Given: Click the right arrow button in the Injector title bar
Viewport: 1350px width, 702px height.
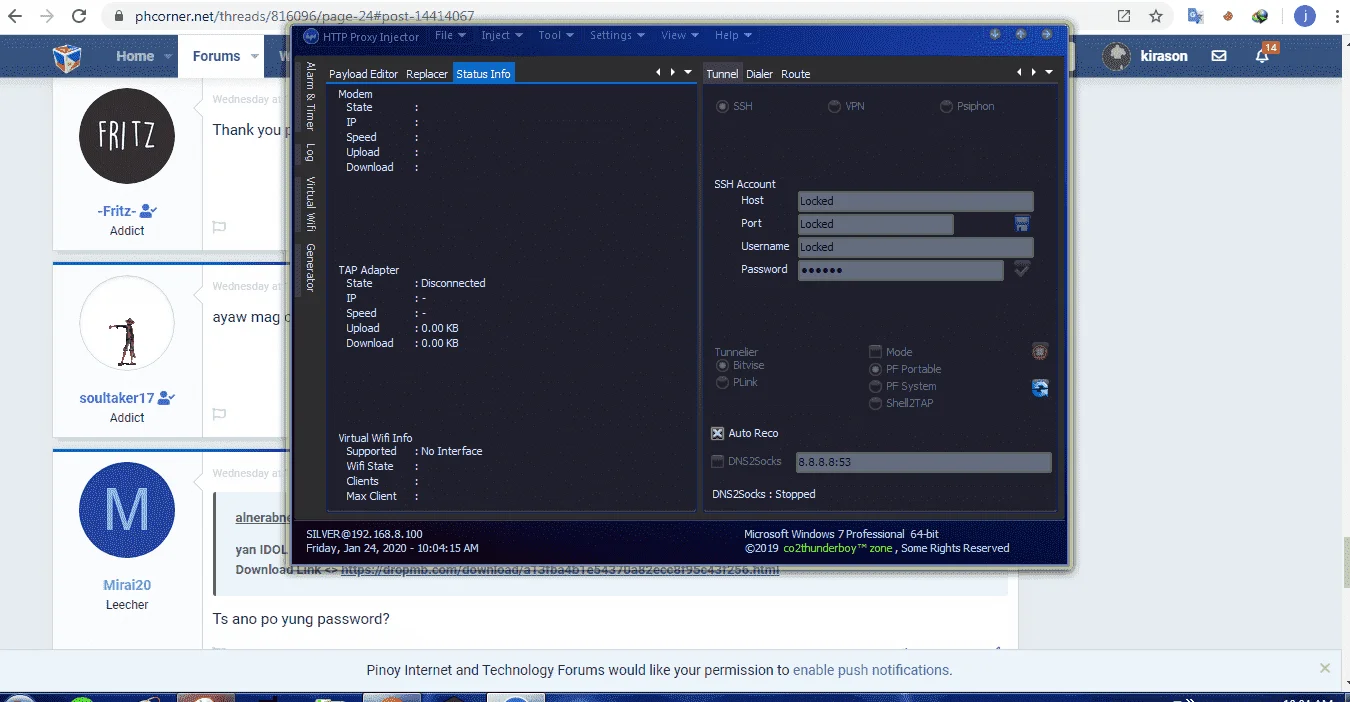Looking at the screenshot, I should [x=1047, y=34].
